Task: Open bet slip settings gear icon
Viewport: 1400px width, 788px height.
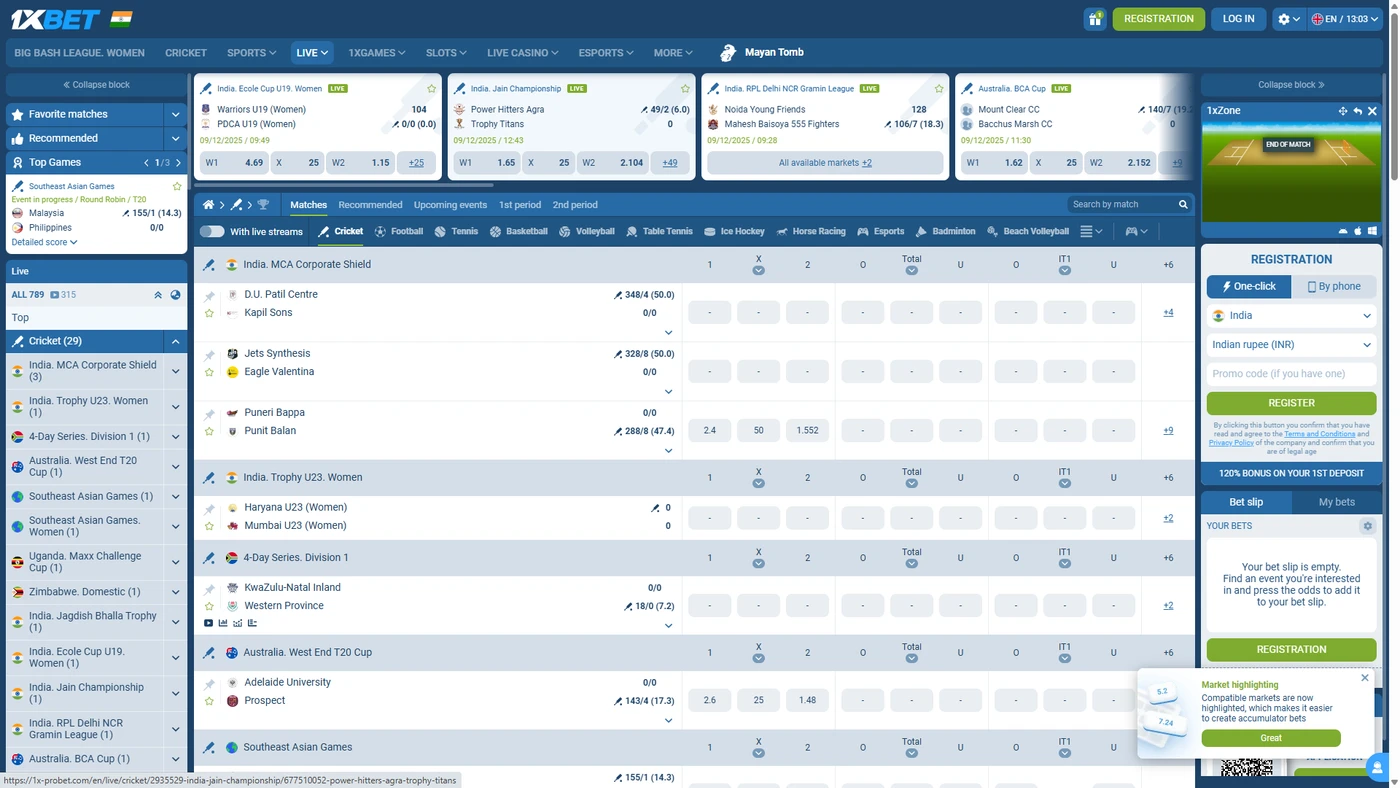Action: click(x=1367, y=525)
